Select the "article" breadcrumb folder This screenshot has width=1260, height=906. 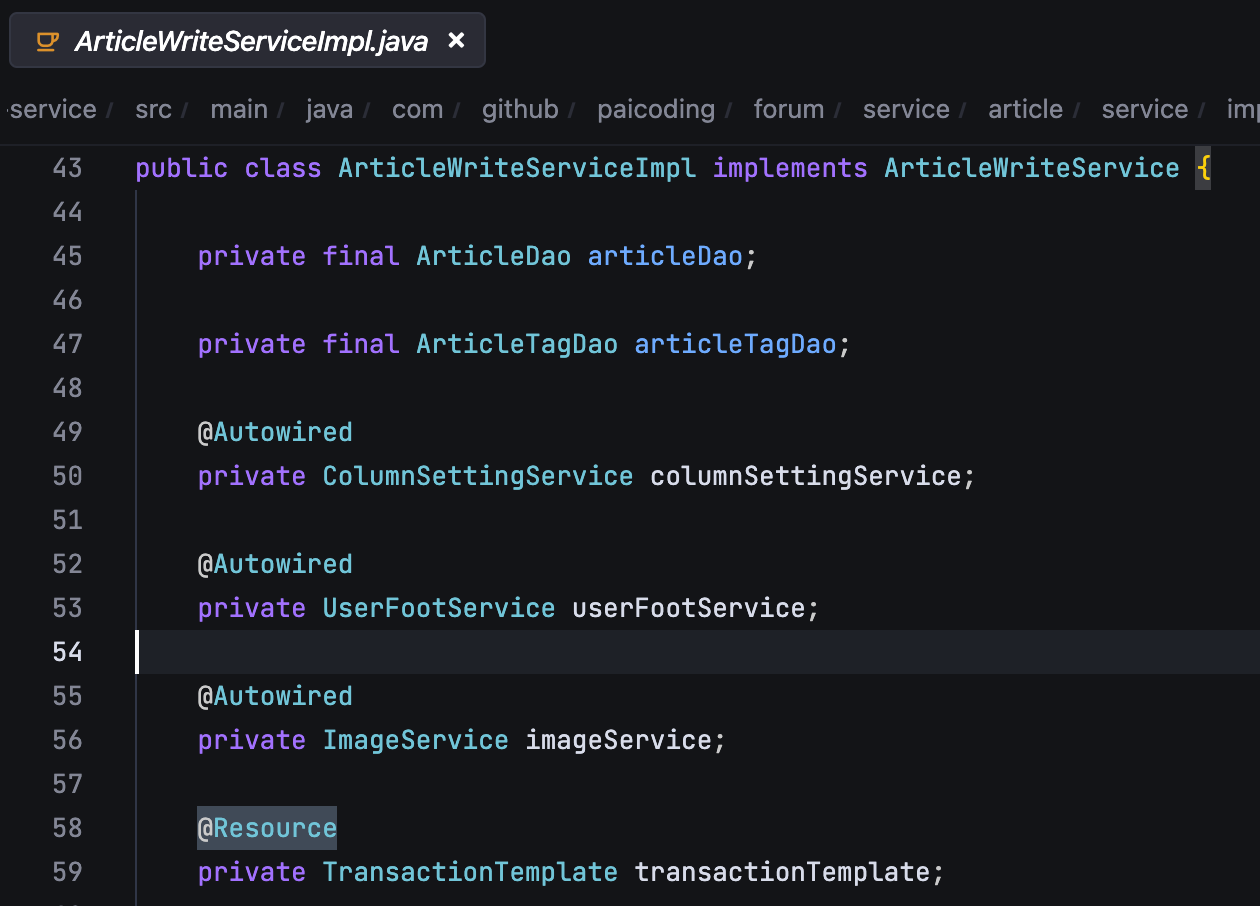coord(1025,109)
